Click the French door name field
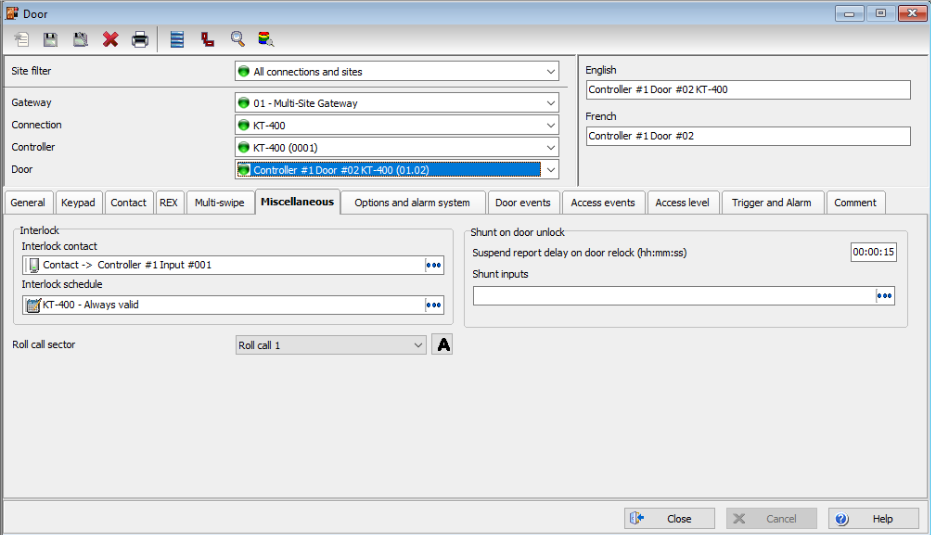 748,136
